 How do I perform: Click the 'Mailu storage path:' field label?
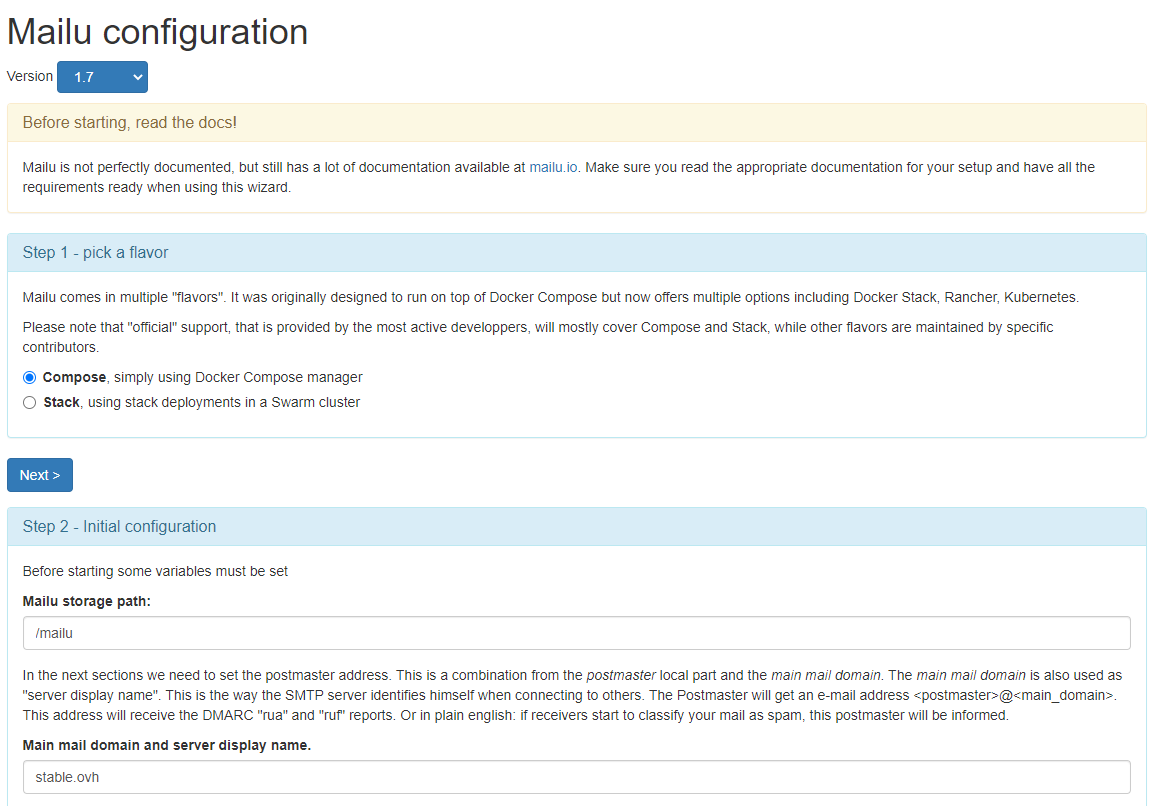86,601
